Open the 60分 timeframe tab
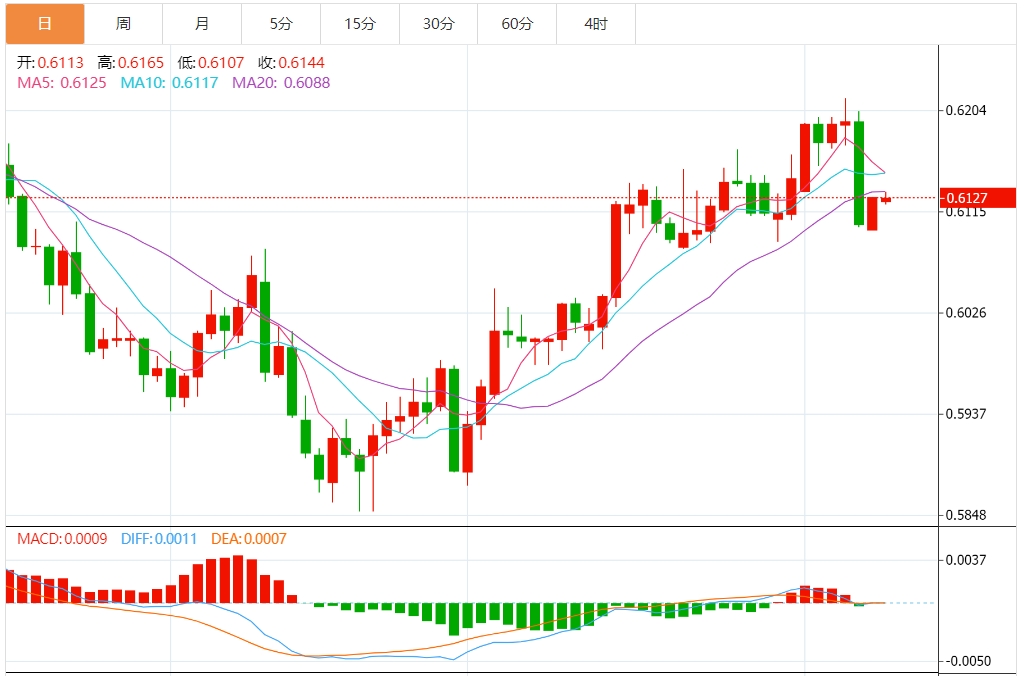This screenshot has width=1032, height=676. pyautogui.click(x=517, y=24)
